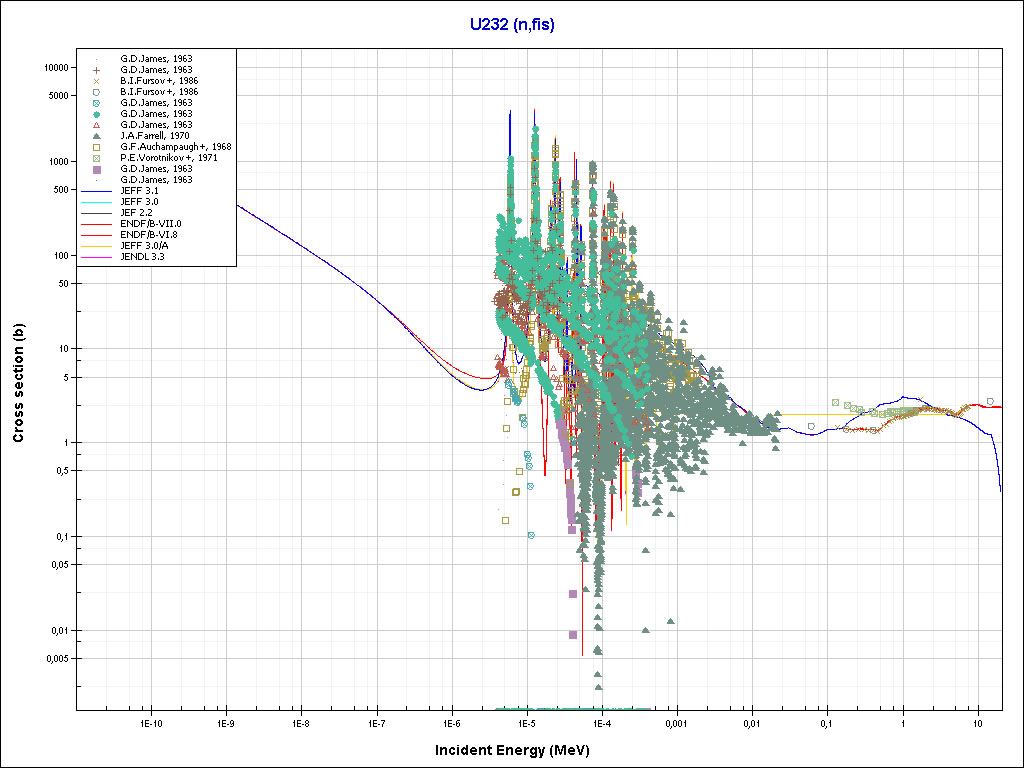This screenshot has height=768, width=1024.
Task: Select the ENDF/B-VII.0 legend label
Action: (150, 224)
